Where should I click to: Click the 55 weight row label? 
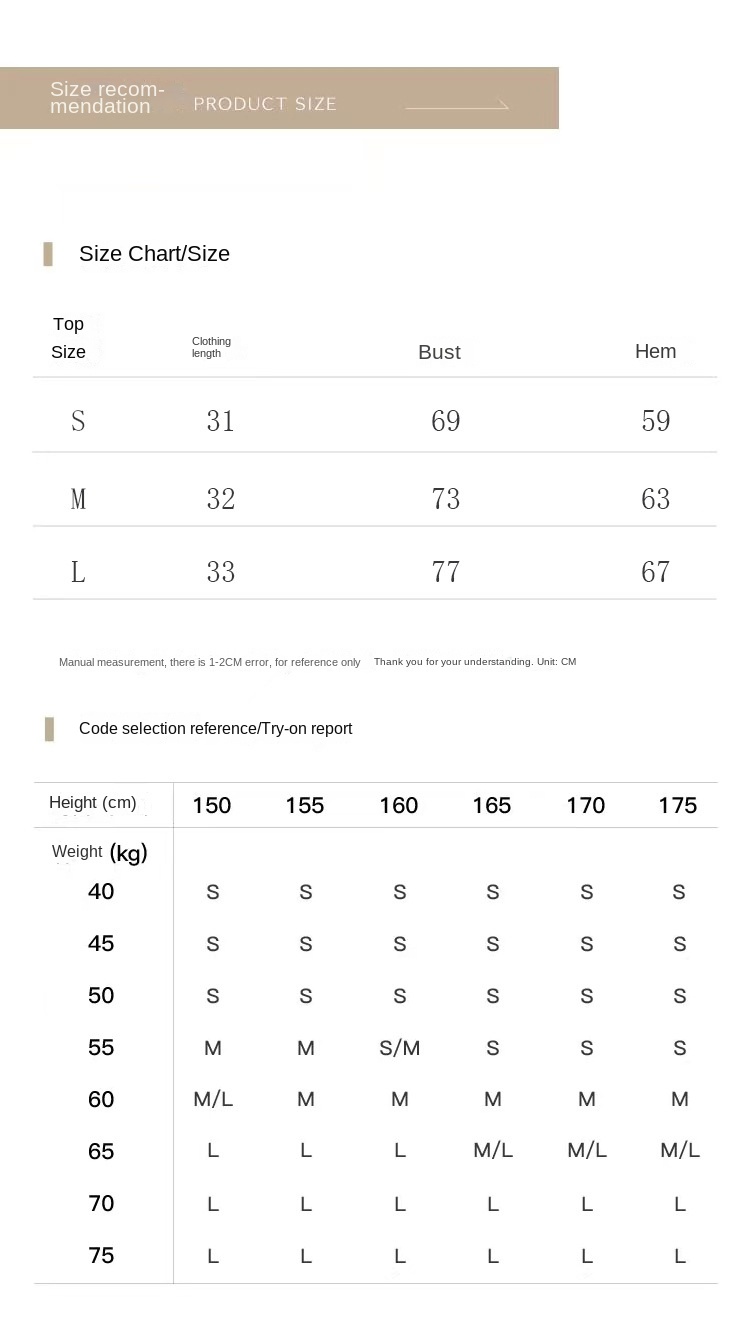tap(101, 1047)
